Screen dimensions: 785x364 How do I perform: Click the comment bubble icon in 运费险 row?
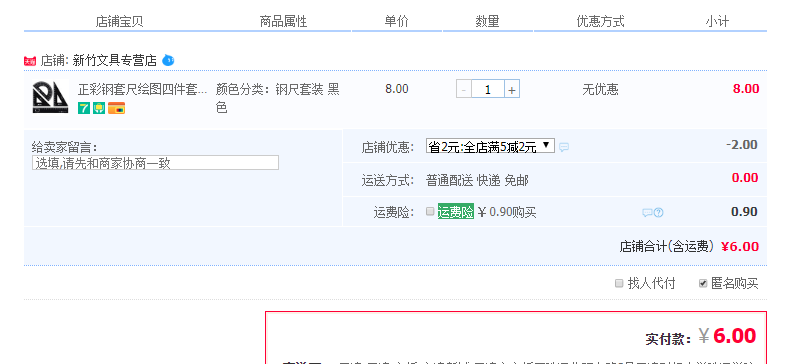647,213
